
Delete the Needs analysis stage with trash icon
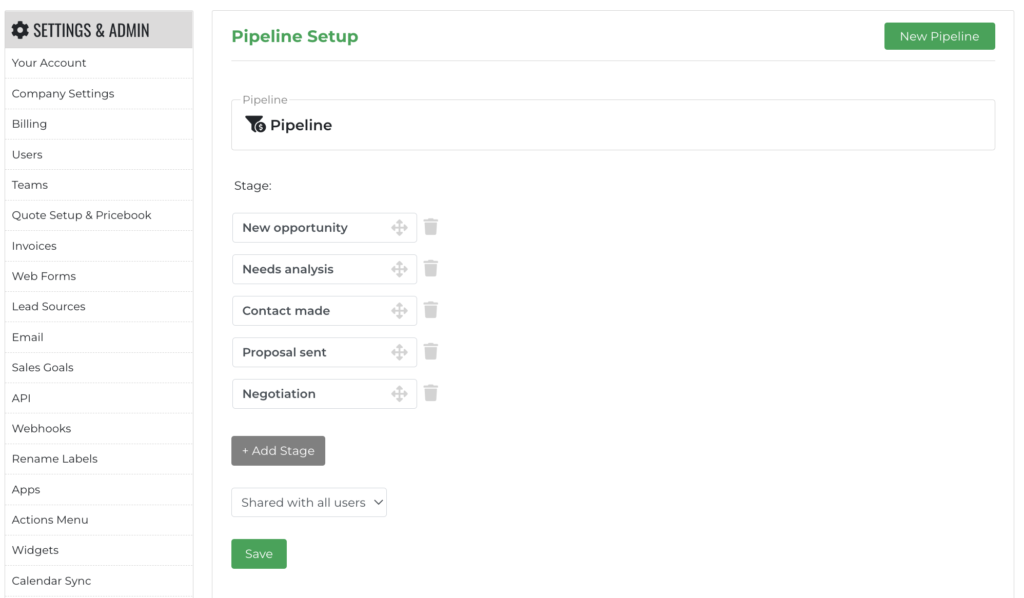pos(431,268)
